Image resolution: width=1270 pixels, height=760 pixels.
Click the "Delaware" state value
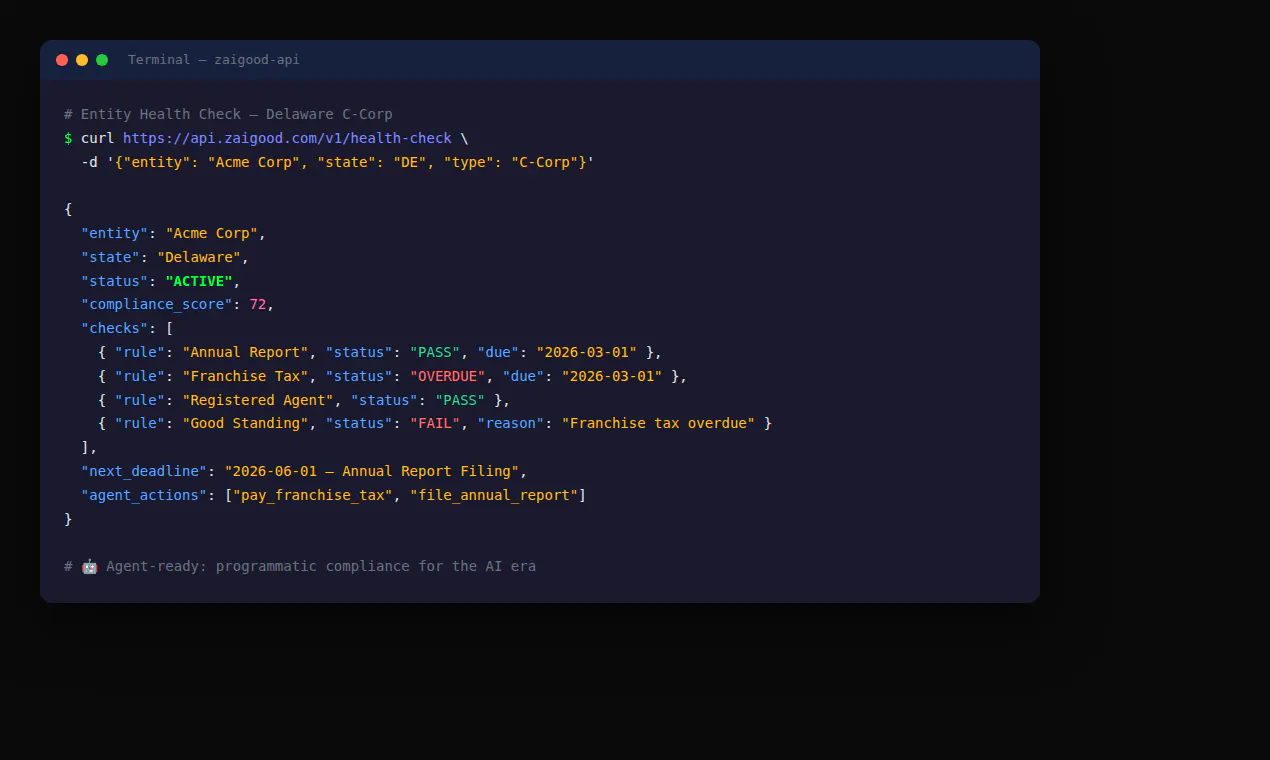[x=199, y=257]
